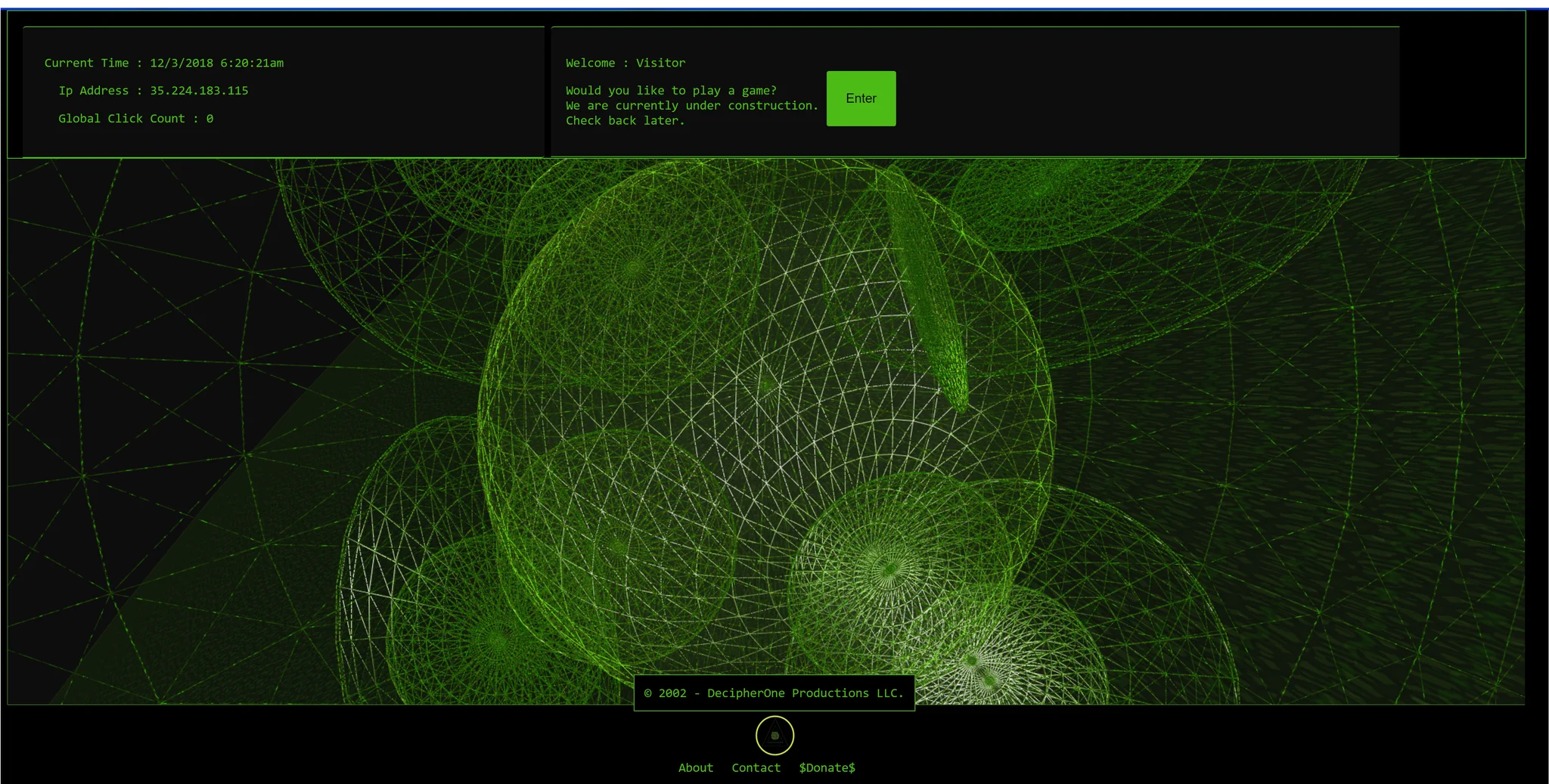
Task: Click the Global Click Count text
Action: click(136, 119)
